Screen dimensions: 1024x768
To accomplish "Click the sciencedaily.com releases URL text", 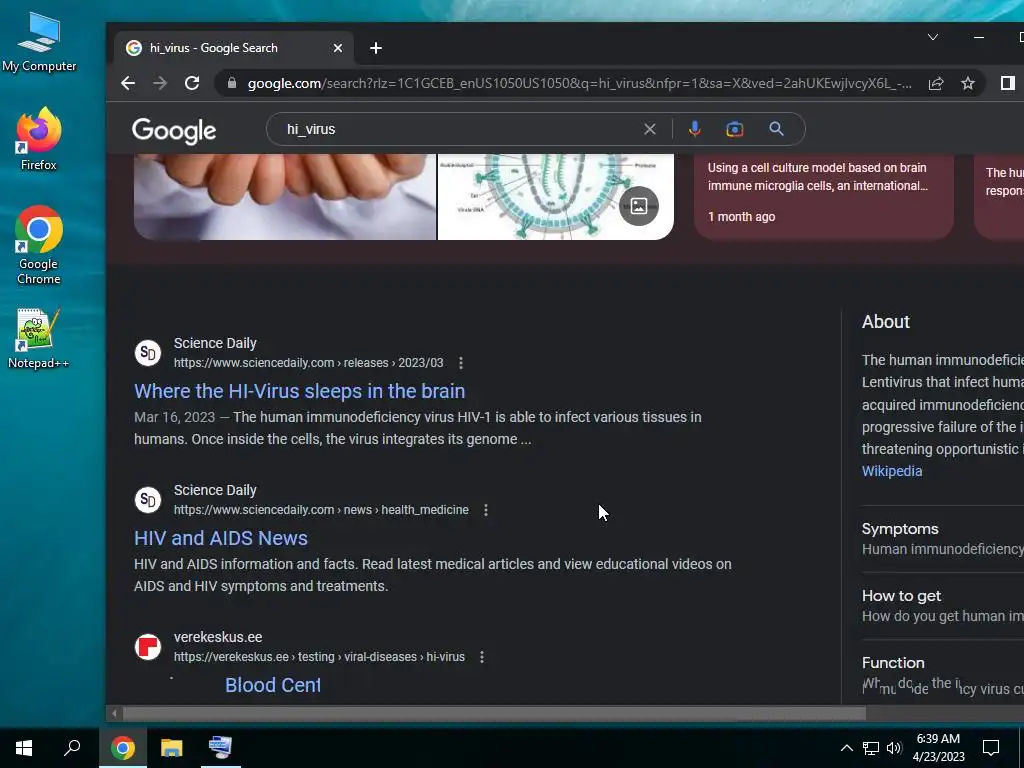I will click(x=308, y=363).
